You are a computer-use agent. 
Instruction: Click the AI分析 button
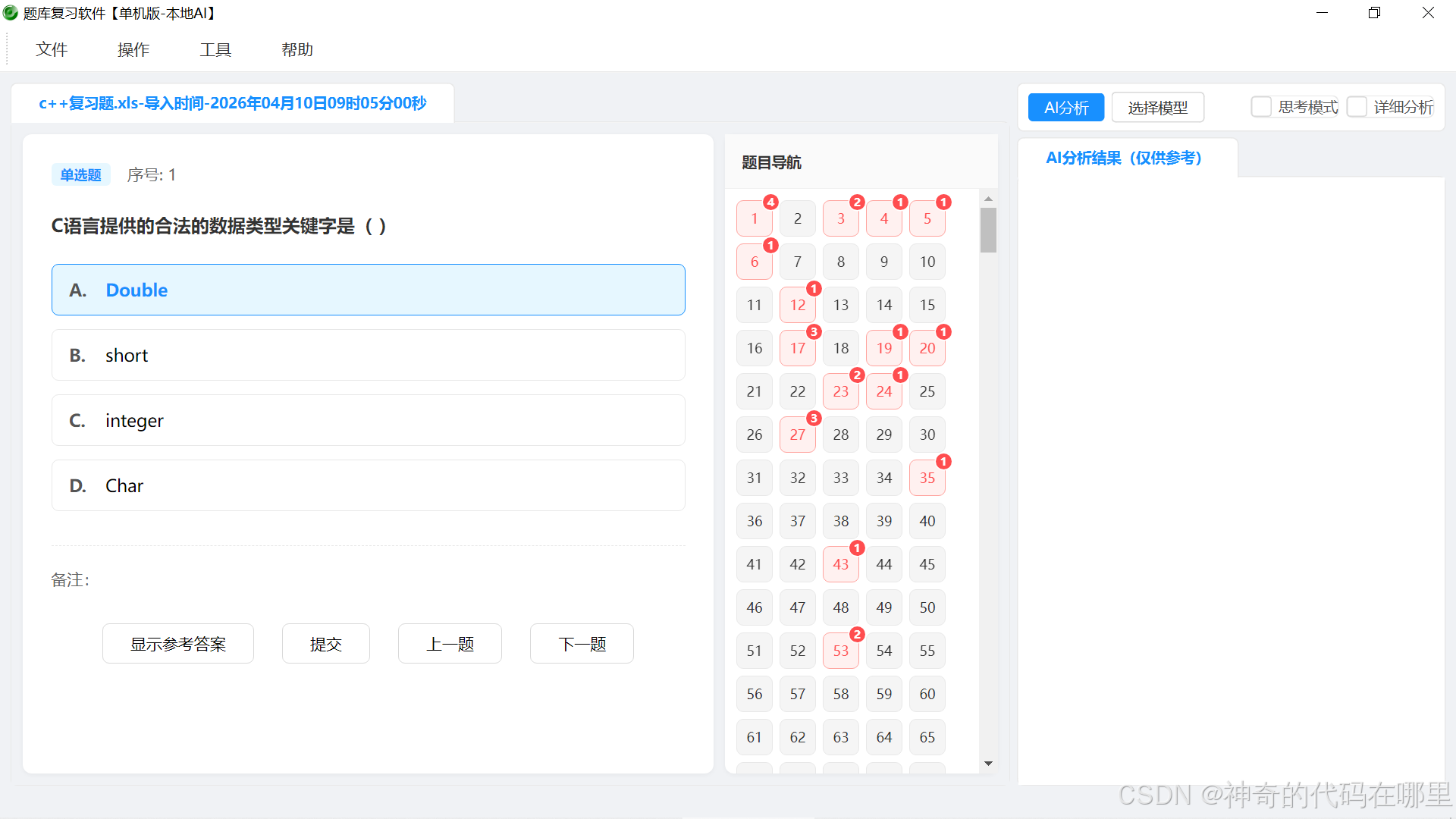[1066, 108]
